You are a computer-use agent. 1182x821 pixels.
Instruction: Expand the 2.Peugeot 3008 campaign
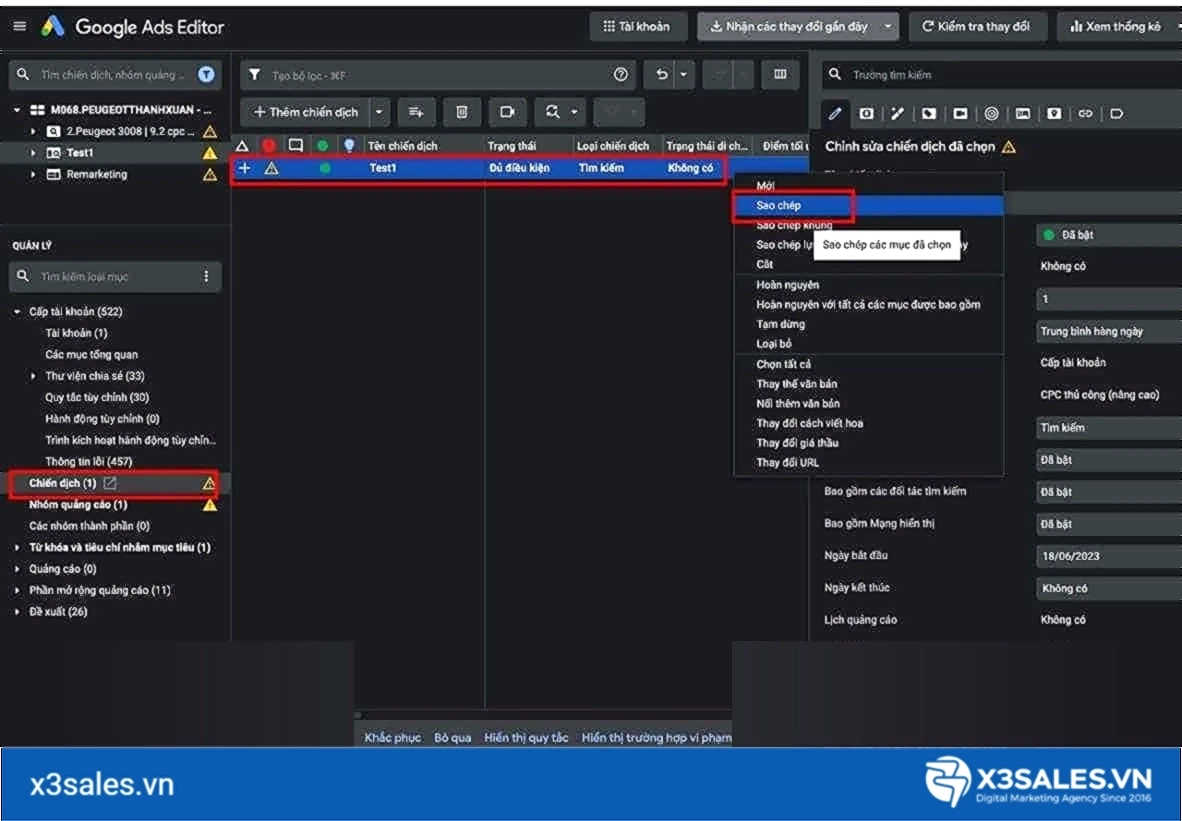coord(32,131)
